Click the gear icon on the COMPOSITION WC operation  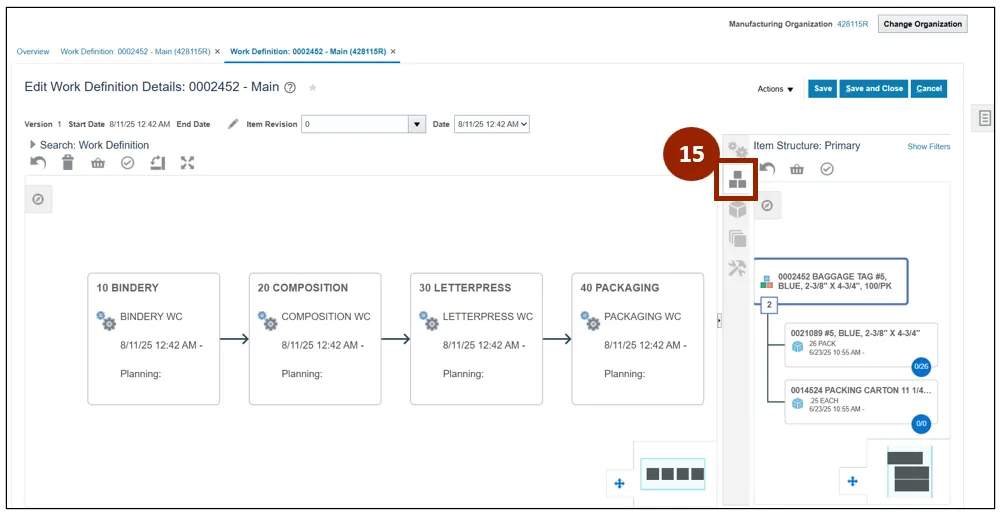click(x=267, y=321)
